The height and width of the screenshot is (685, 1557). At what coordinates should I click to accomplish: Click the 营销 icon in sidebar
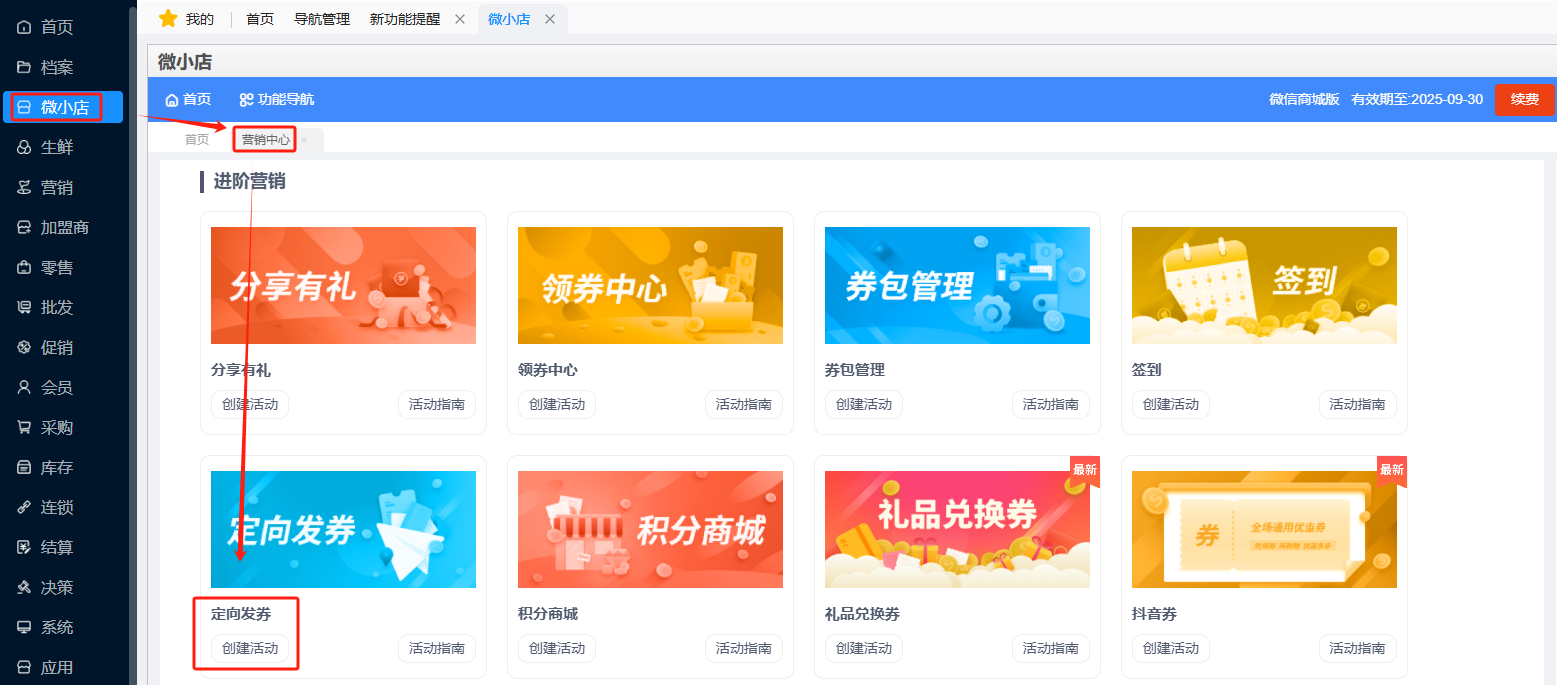pyautogui.click(x=24, y=188)
